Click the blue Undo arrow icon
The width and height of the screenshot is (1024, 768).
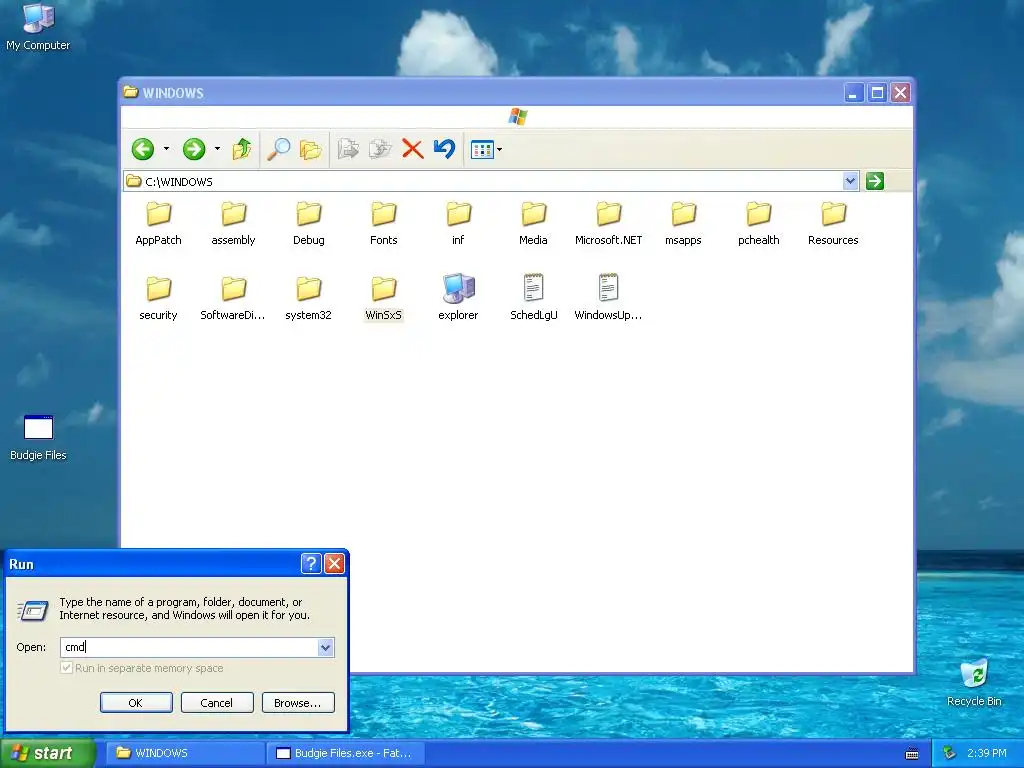pyautogui.click(x=444, y=149)
